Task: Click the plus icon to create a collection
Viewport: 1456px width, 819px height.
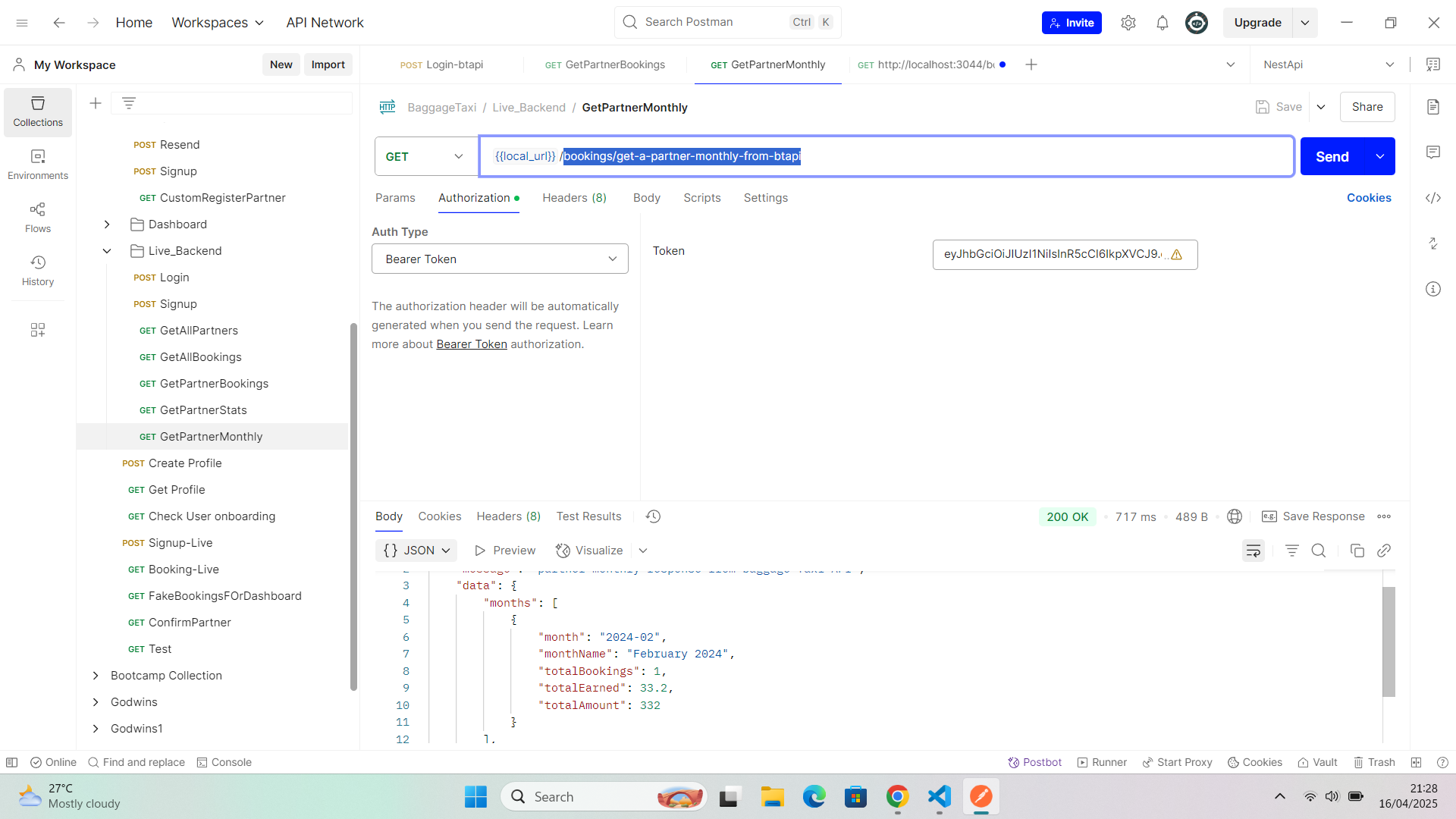Action: click(96, 103)
